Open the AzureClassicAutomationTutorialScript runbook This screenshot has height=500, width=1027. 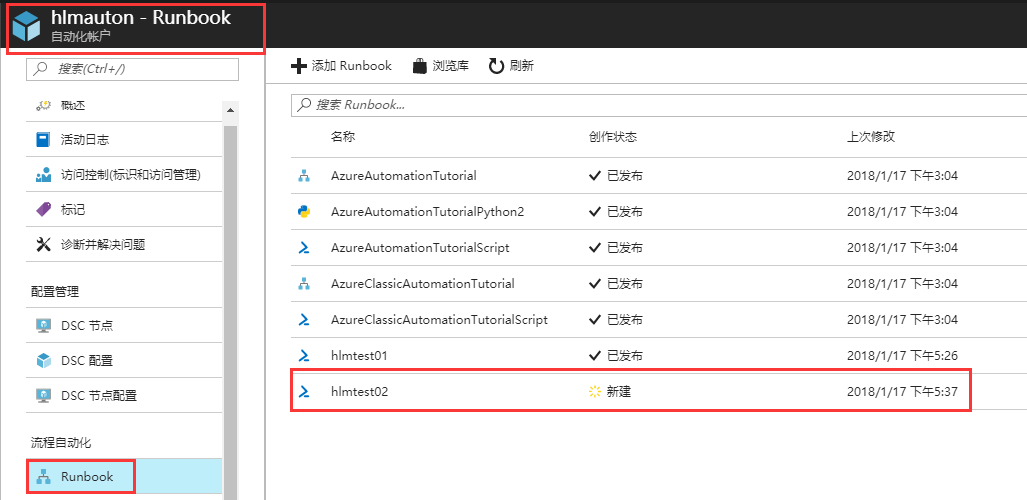[x=439, y=320]
